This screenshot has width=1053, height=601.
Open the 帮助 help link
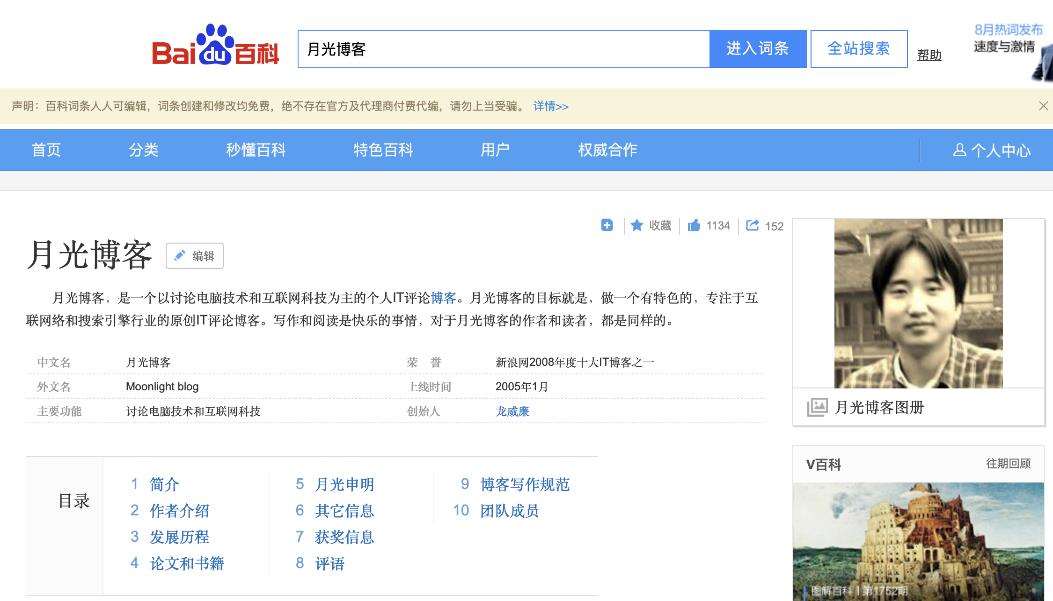click(x=929, y=55)
